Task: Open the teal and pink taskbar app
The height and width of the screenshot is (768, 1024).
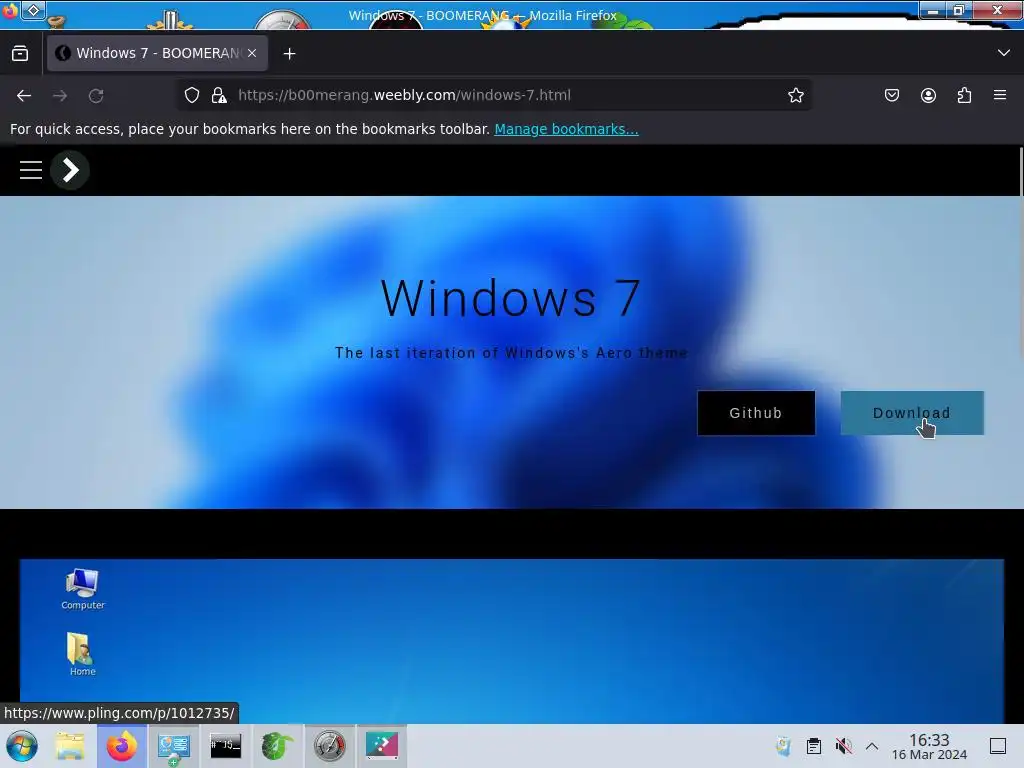Action: coord(381,746)
